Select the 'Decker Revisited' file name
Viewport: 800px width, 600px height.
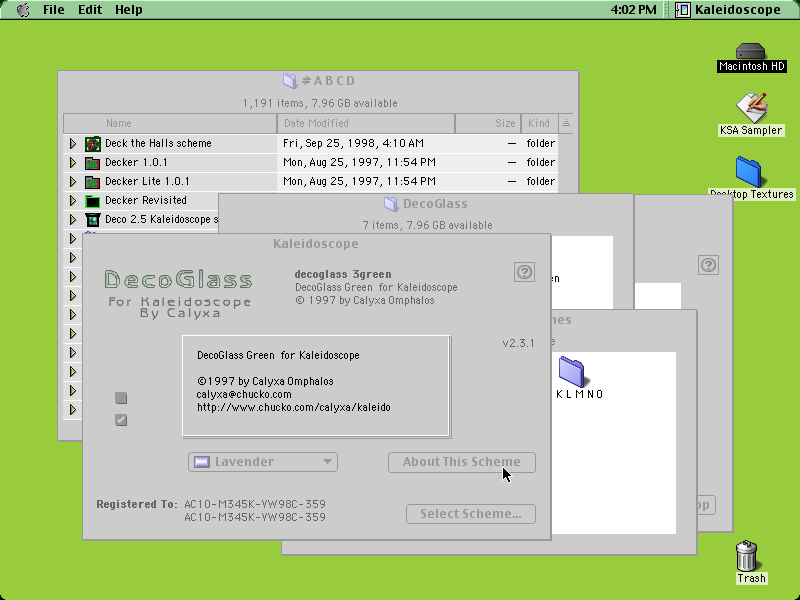[x=146, y=200]
